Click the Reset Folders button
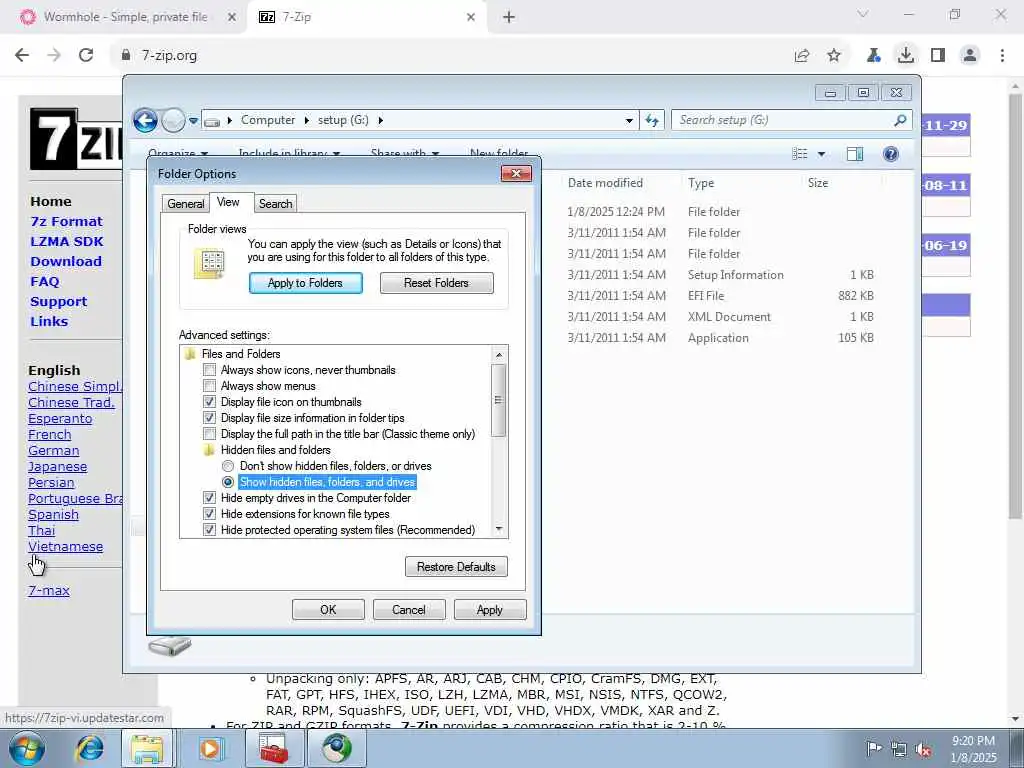This screenshot has height=768, width=1024. [436, 283]
